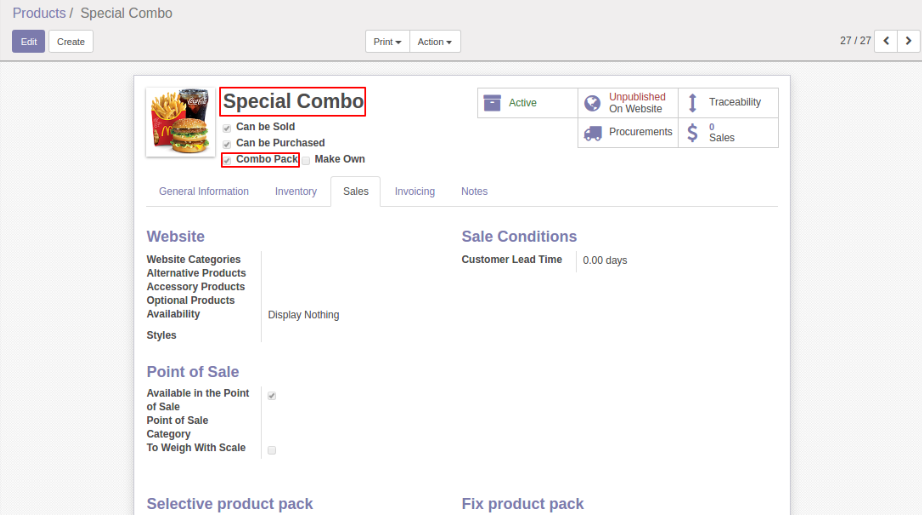Click the Sales dollar sign icon
This screenshot has height=524, width=922.
pyautogui.click(x=692, y=132)
